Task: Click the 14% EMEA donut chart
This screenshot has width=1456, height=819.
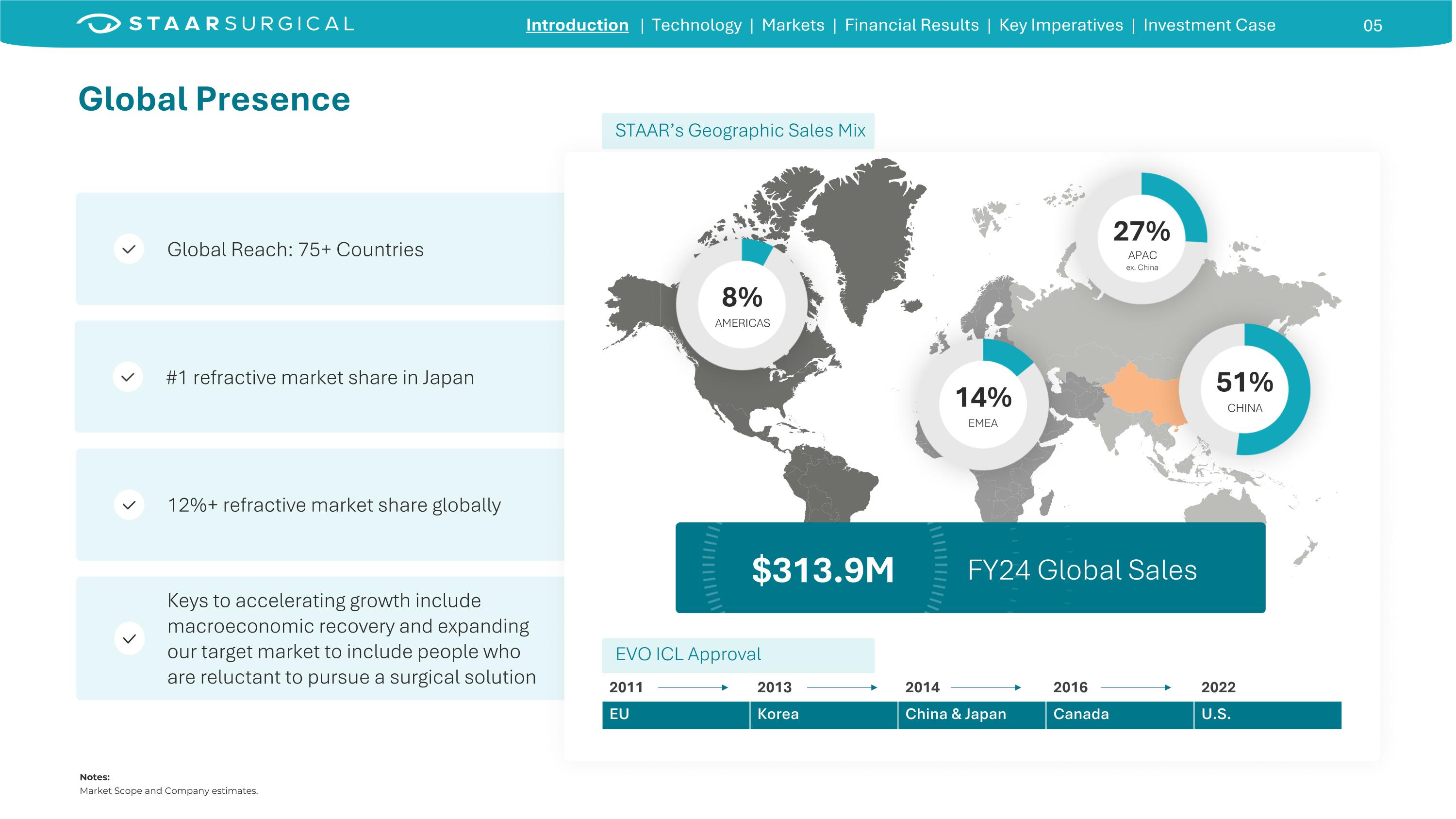Action: click(983, 405)
